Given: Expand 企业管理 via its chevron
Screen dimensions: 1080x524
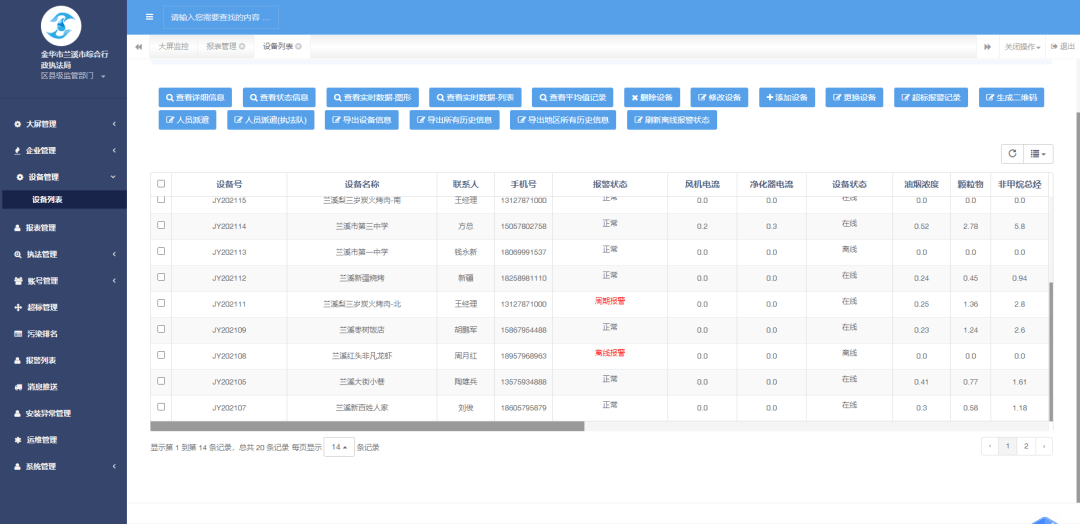Looking at the screenshot, I should [114, 151].
